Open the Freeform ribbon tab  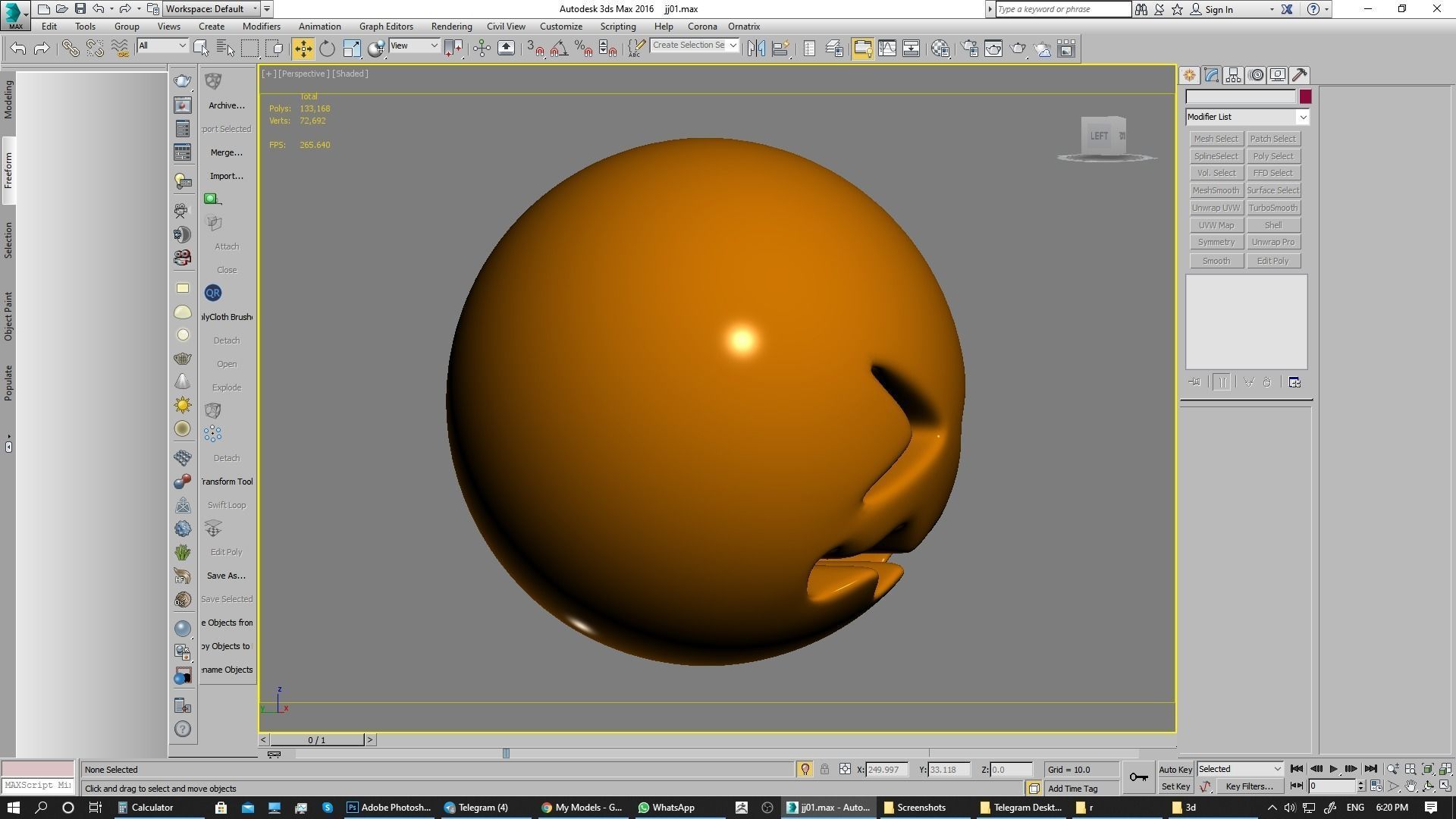click(8, 171)
